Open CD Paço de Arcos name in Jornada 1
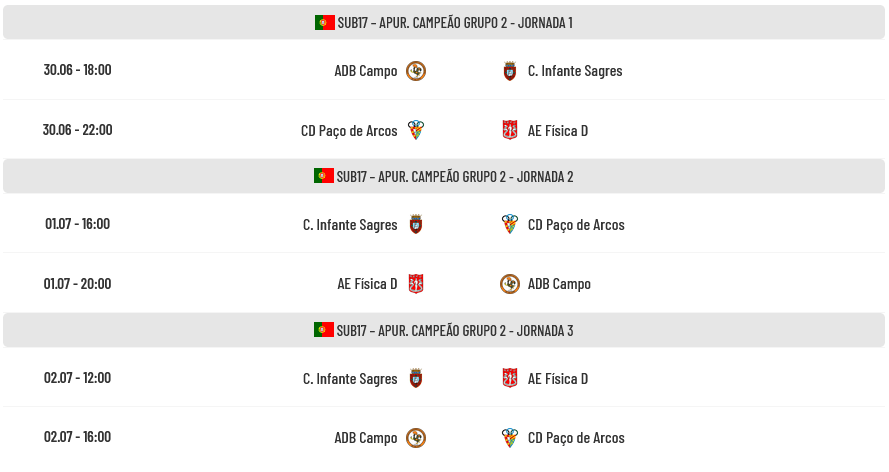889x472 pixels. (349, 131)
